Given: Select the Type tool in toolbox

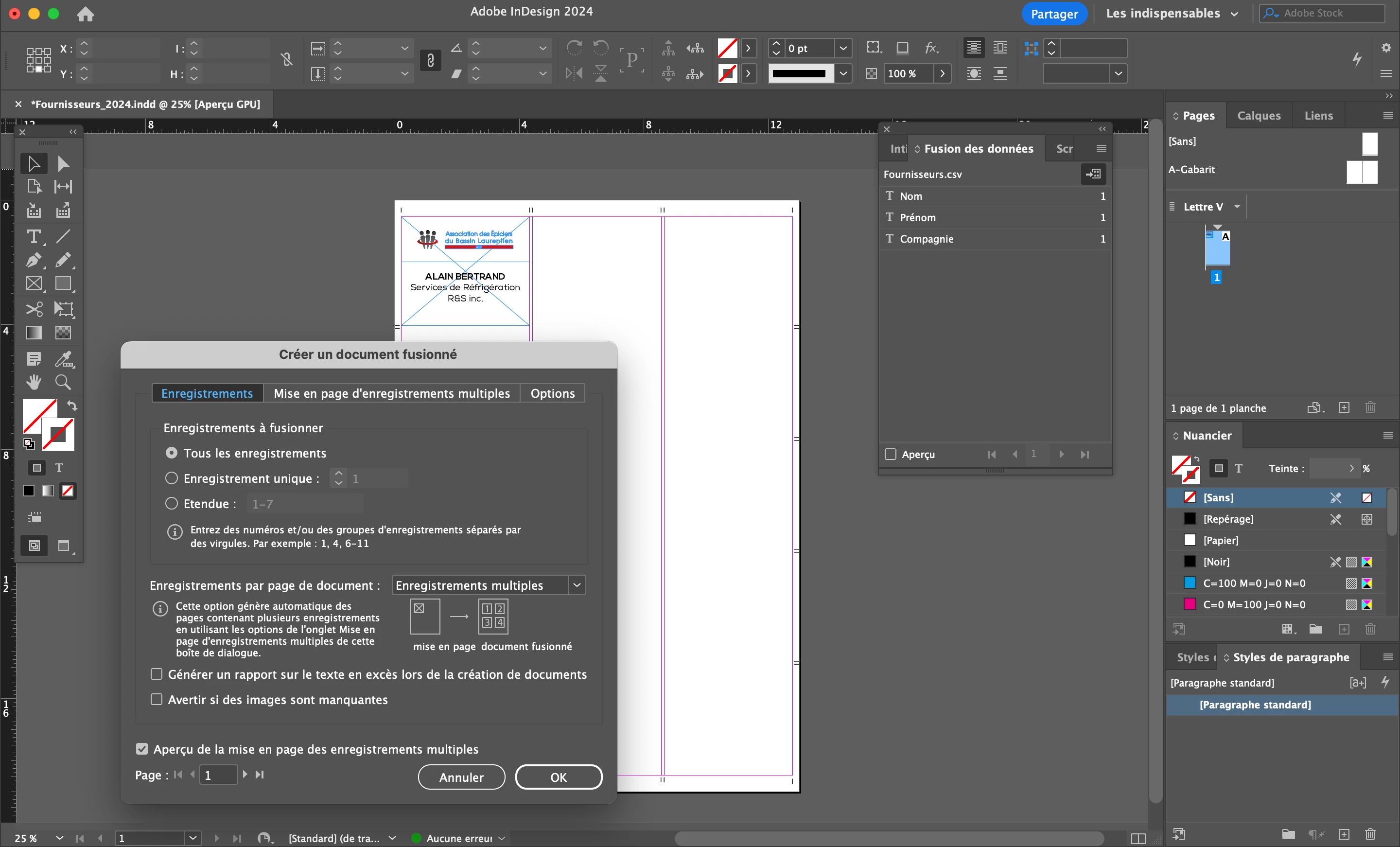Looking at the screenshot, I should point(34,236).
